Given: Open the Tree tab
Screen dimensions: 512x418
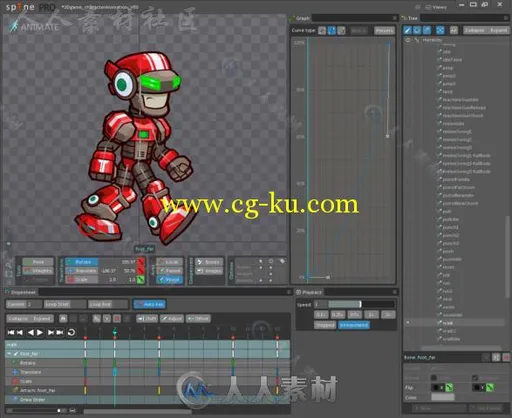Looking at the screenshot, I should [x=410, y=18].
